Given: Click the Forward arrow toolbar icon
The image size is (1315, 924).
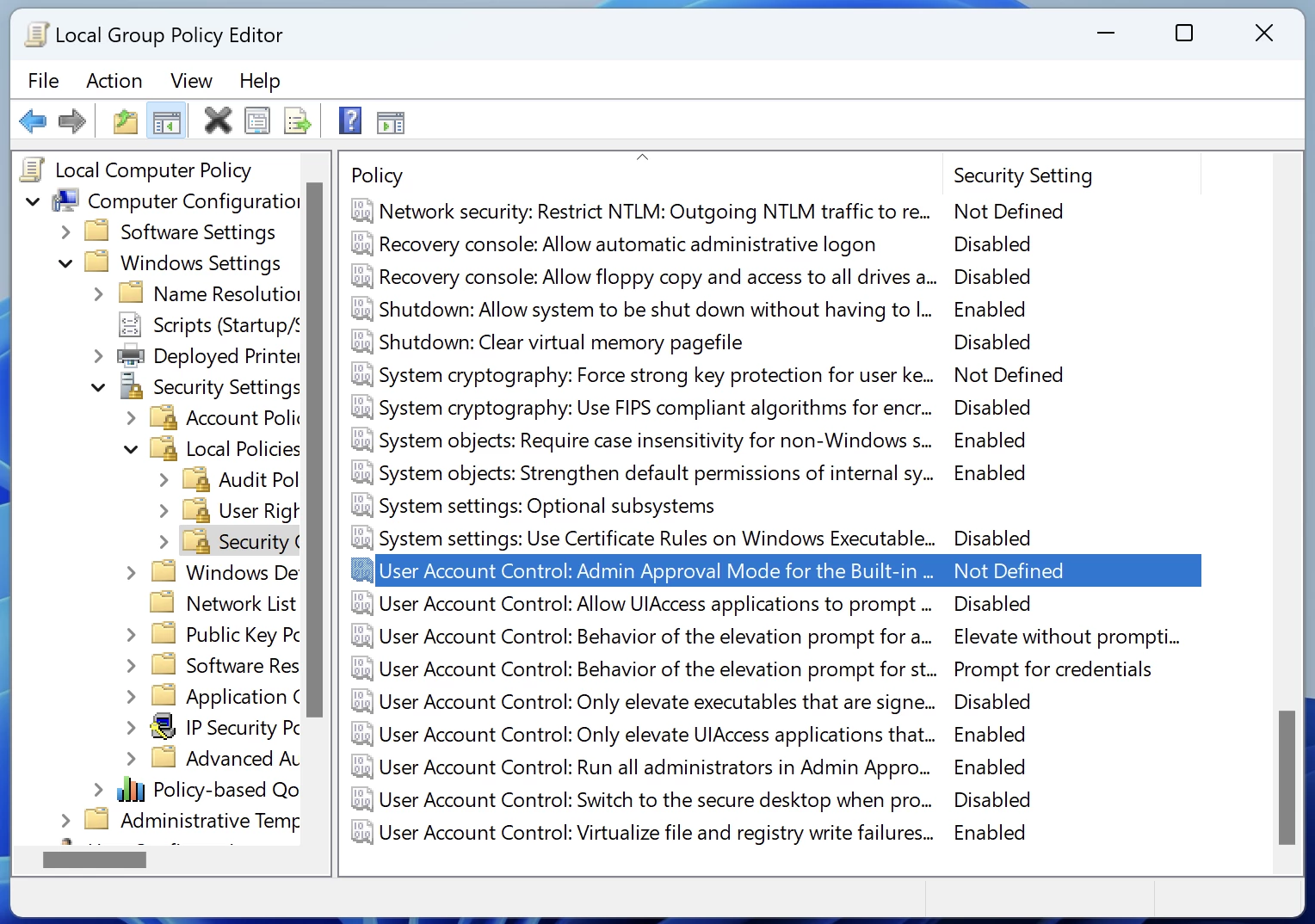Looking at the screenshot, I should [72, 120].
